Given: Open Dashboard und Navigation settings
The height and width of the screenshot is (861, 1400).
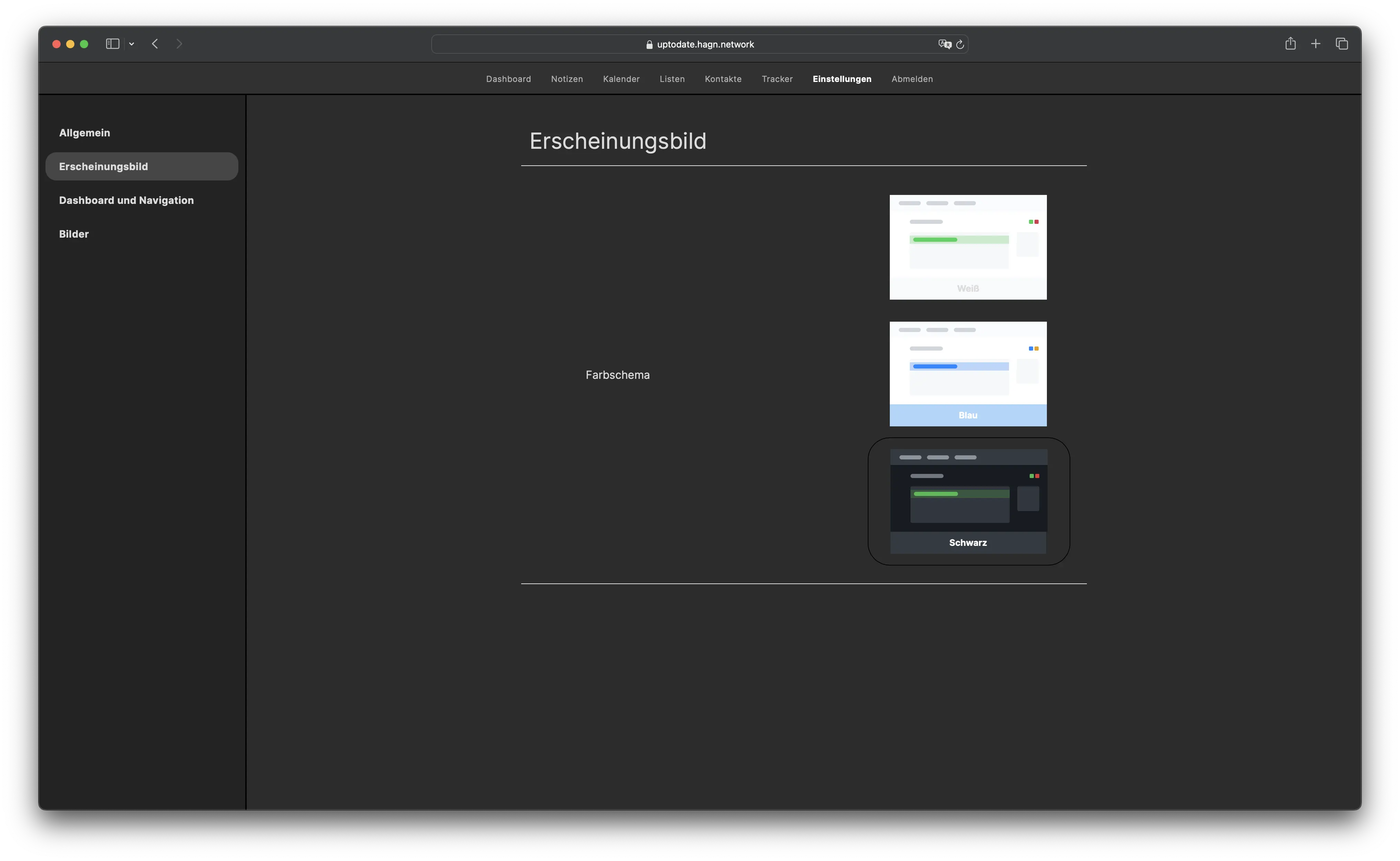Looking at the screenshot, I should [126, 200].
